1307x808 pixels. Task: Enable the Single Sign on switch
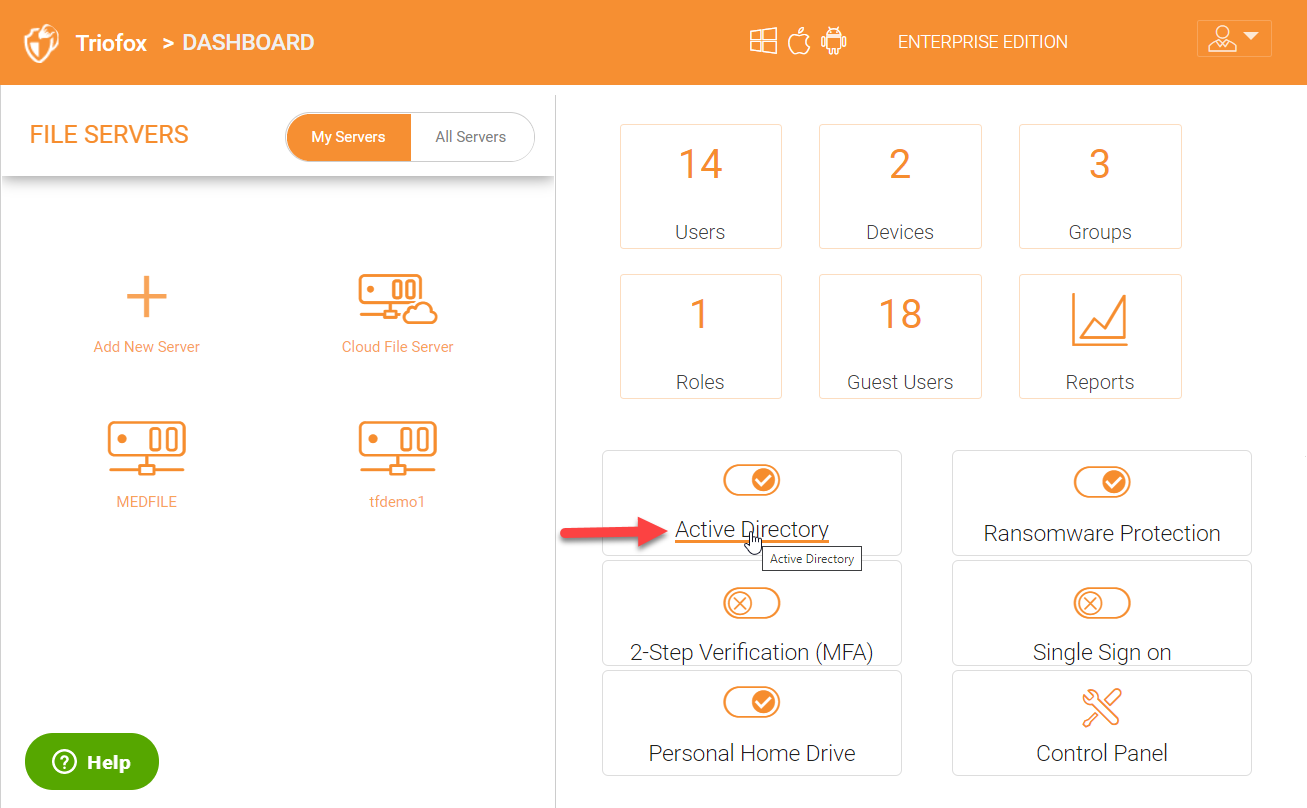1102,603
